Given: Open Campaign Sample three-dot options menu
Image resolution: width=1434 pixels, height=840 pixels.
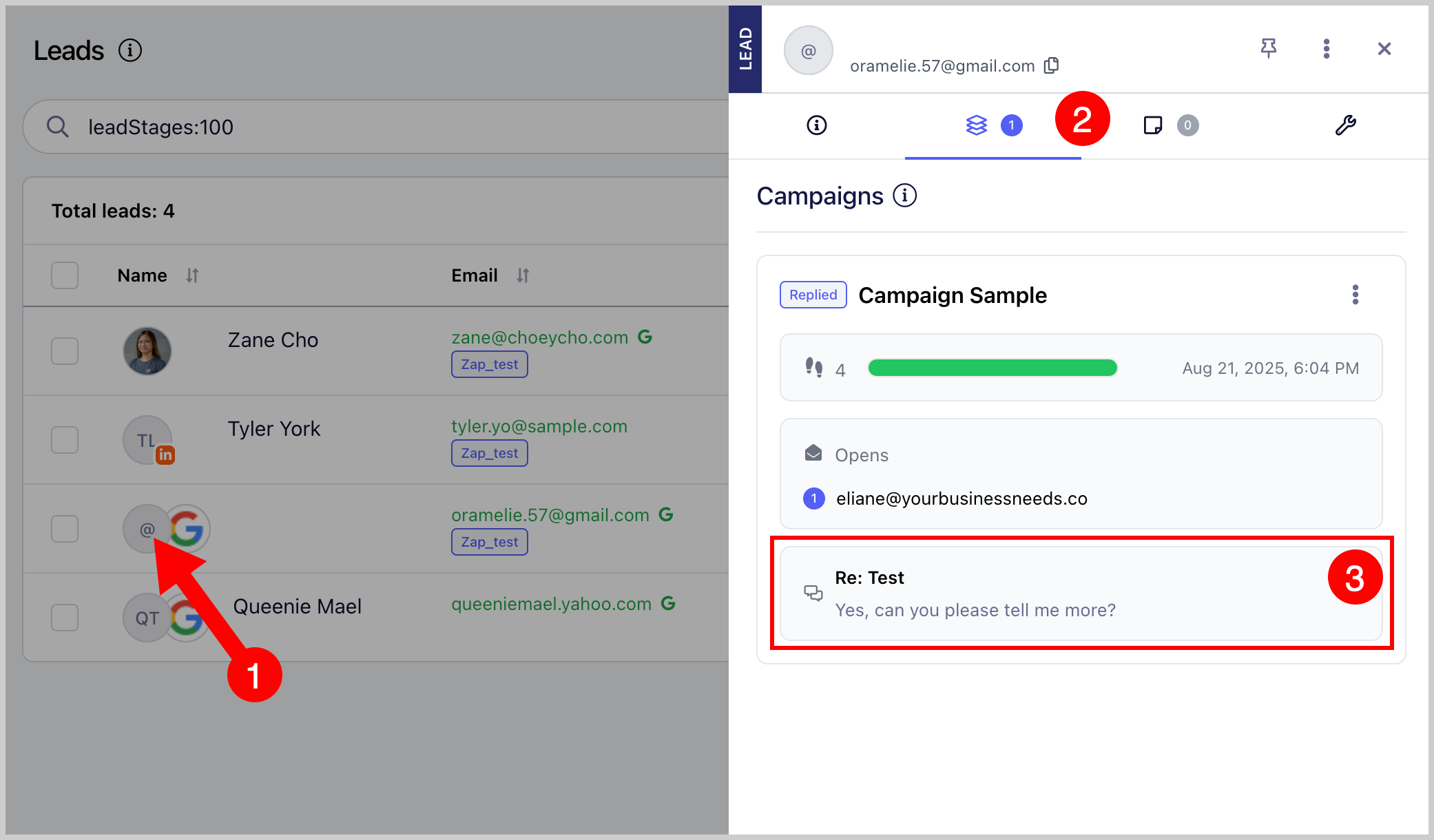Looking at the screenshot, I should (x=1355, y=295).
